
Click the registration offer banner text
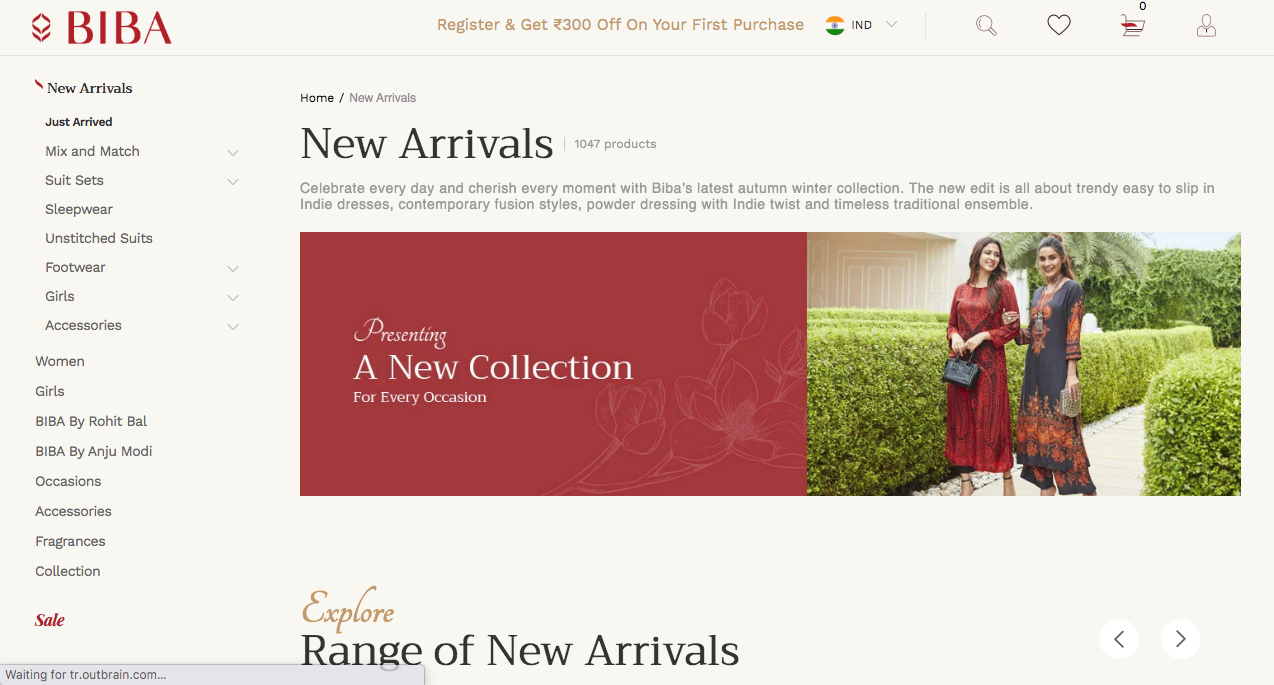click(620, 25)
